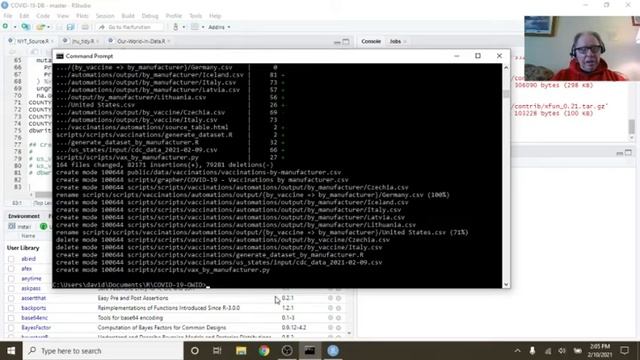This screenshot has height=360, width=640.
Task: Click the Windows search box in taskbar
Action: [x=103, y=351]
